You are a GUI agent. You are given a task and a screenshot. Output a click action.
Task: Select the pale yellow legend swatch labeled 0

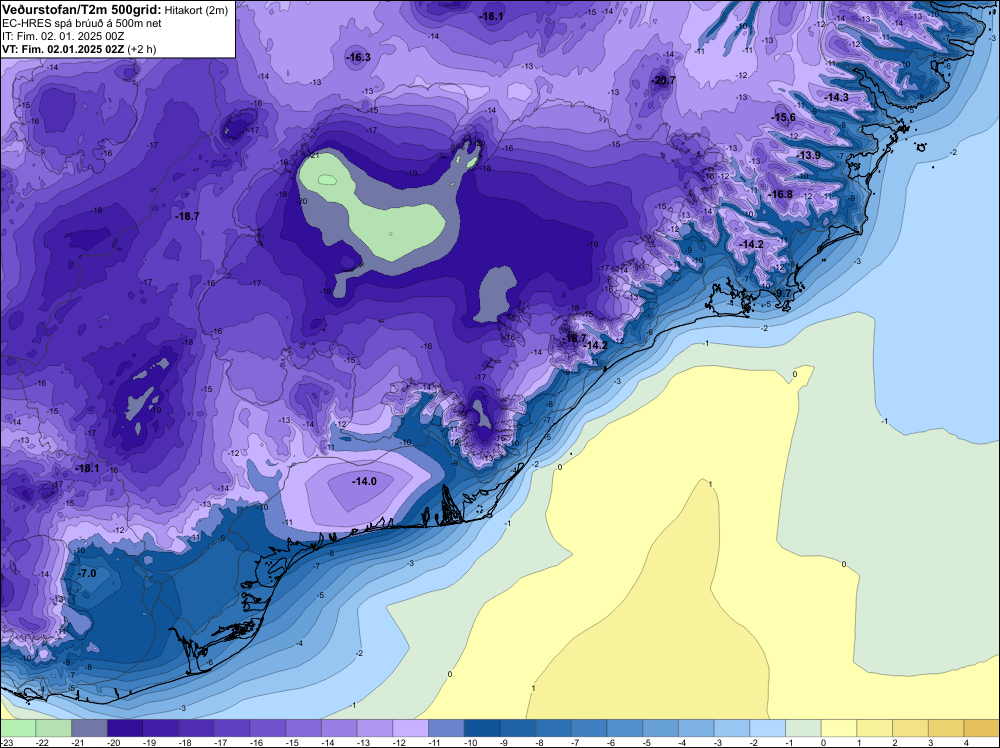[839, 728]
